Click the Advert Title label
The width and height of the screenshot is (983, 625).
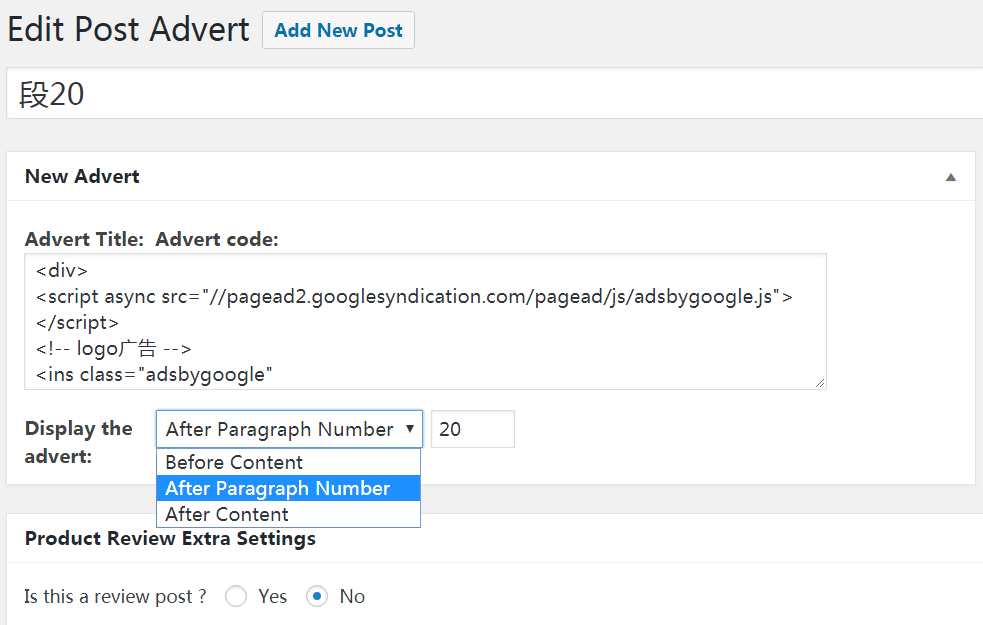[x=84, y=239]
